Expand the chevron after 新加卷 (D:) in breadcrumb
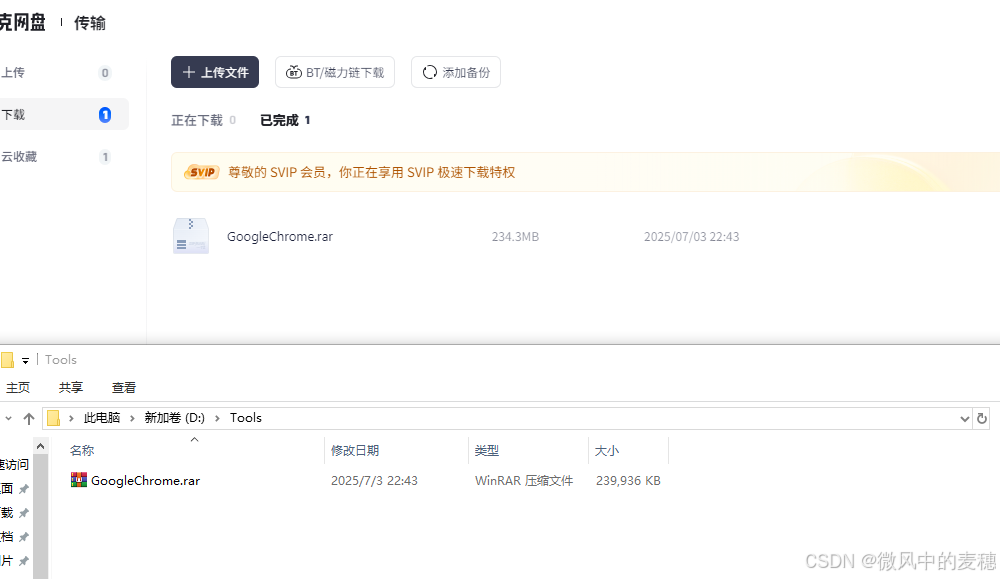Screen dimensions: 1000x579 (217, 418)
